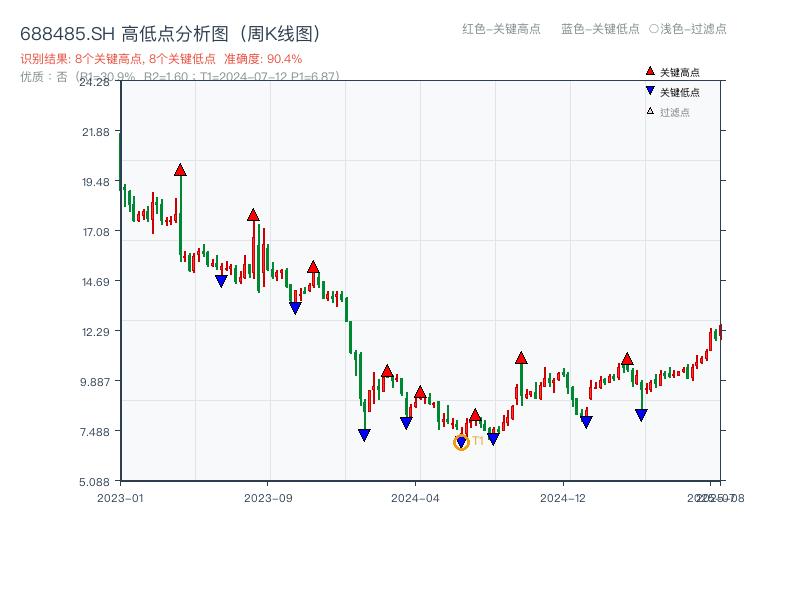The width and height of the screenshot is (800, 600).
Task: Click the blue triangle in 关键低点 legend
Action: tap(650, 91)
